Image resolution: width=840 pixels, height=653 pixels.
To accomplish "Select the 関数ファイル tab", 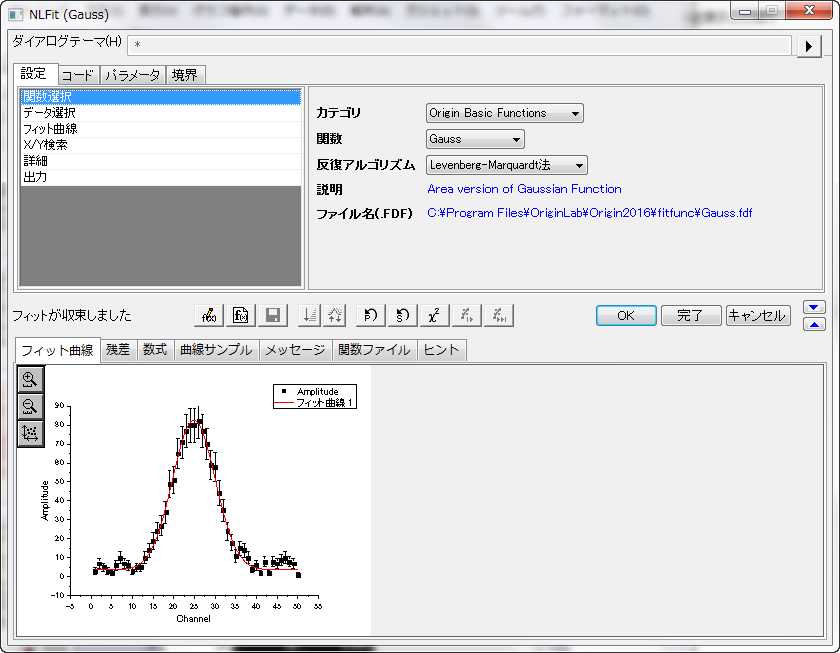I will click(374, 350).
